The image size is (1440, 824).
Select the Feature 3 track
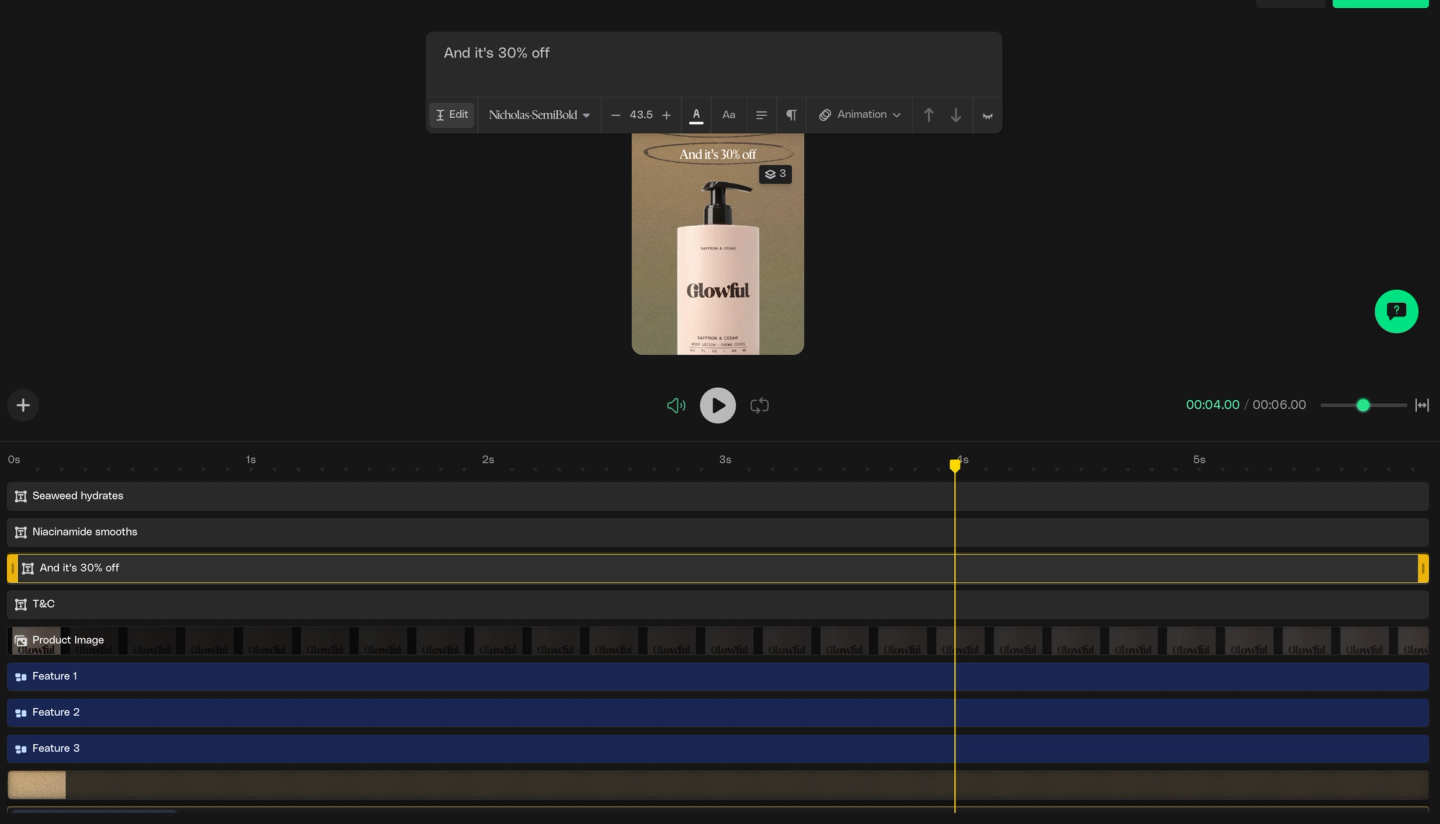(x=718, y=748)
